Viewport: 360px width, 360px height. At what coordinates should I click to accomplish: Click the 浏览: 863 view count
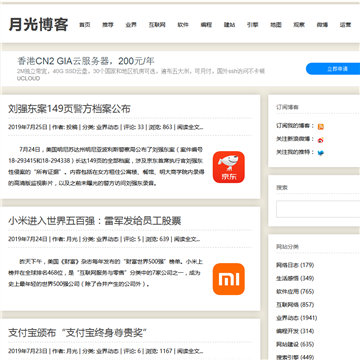click(161, 127)
